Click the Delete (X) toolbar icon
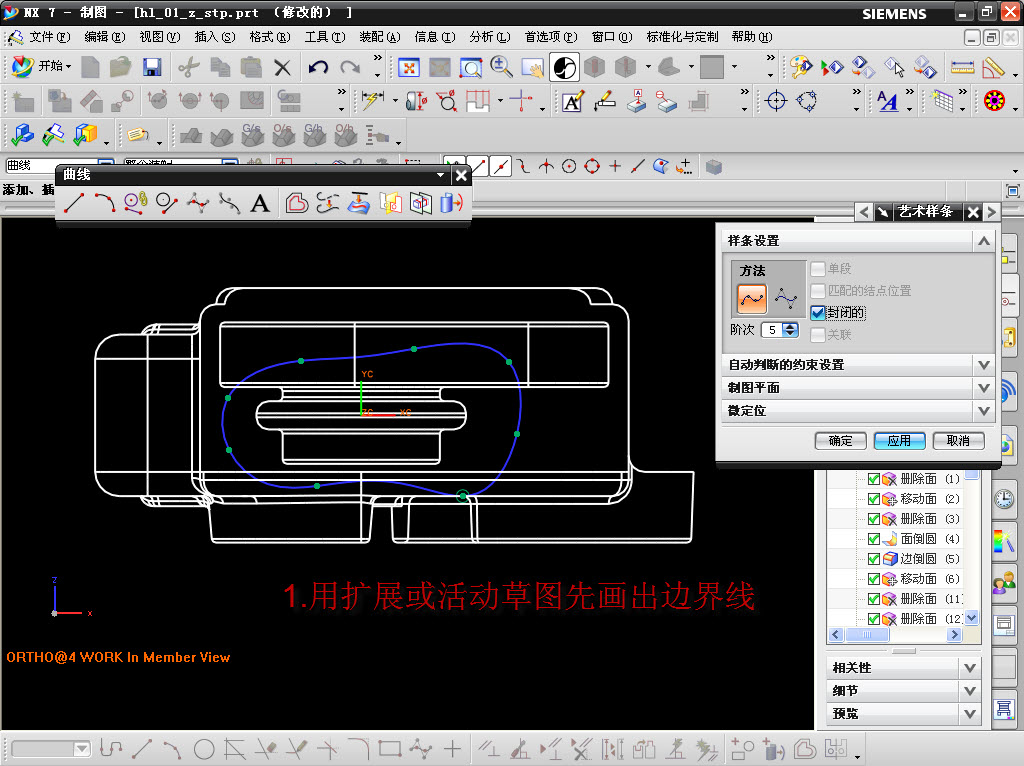The image size is (1024, 766). pos(282,67)
